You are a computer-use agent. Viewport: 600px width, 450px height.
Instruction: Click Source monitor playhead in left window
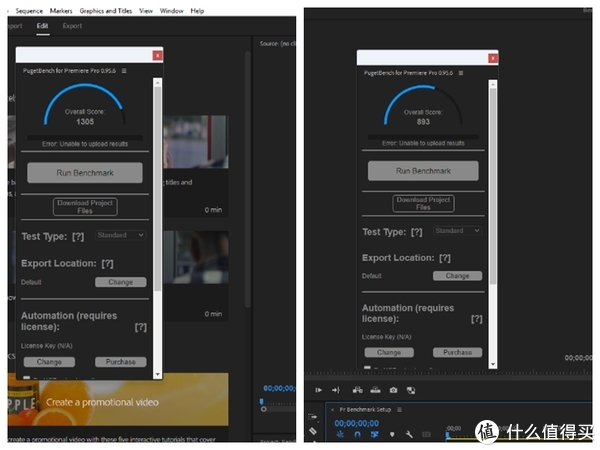(261, 401)
